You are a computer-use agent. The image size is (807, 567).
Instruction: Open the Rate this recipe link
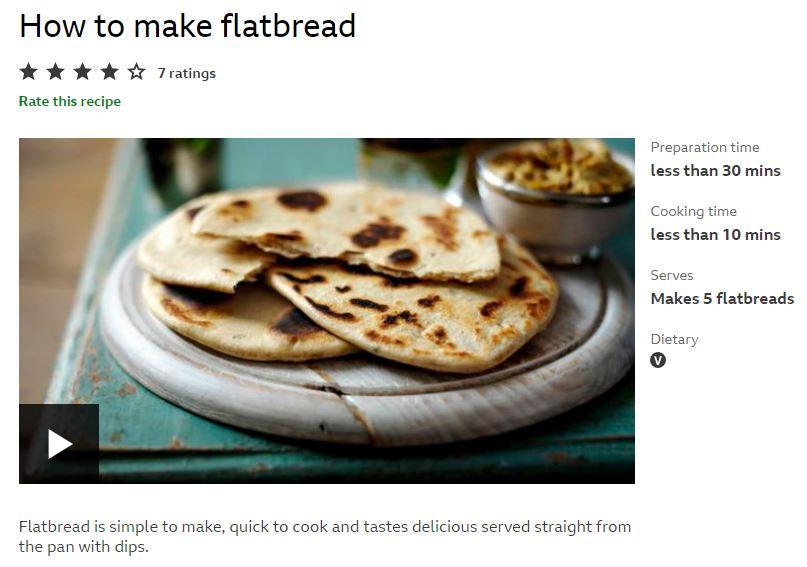(x=69, y=101)
